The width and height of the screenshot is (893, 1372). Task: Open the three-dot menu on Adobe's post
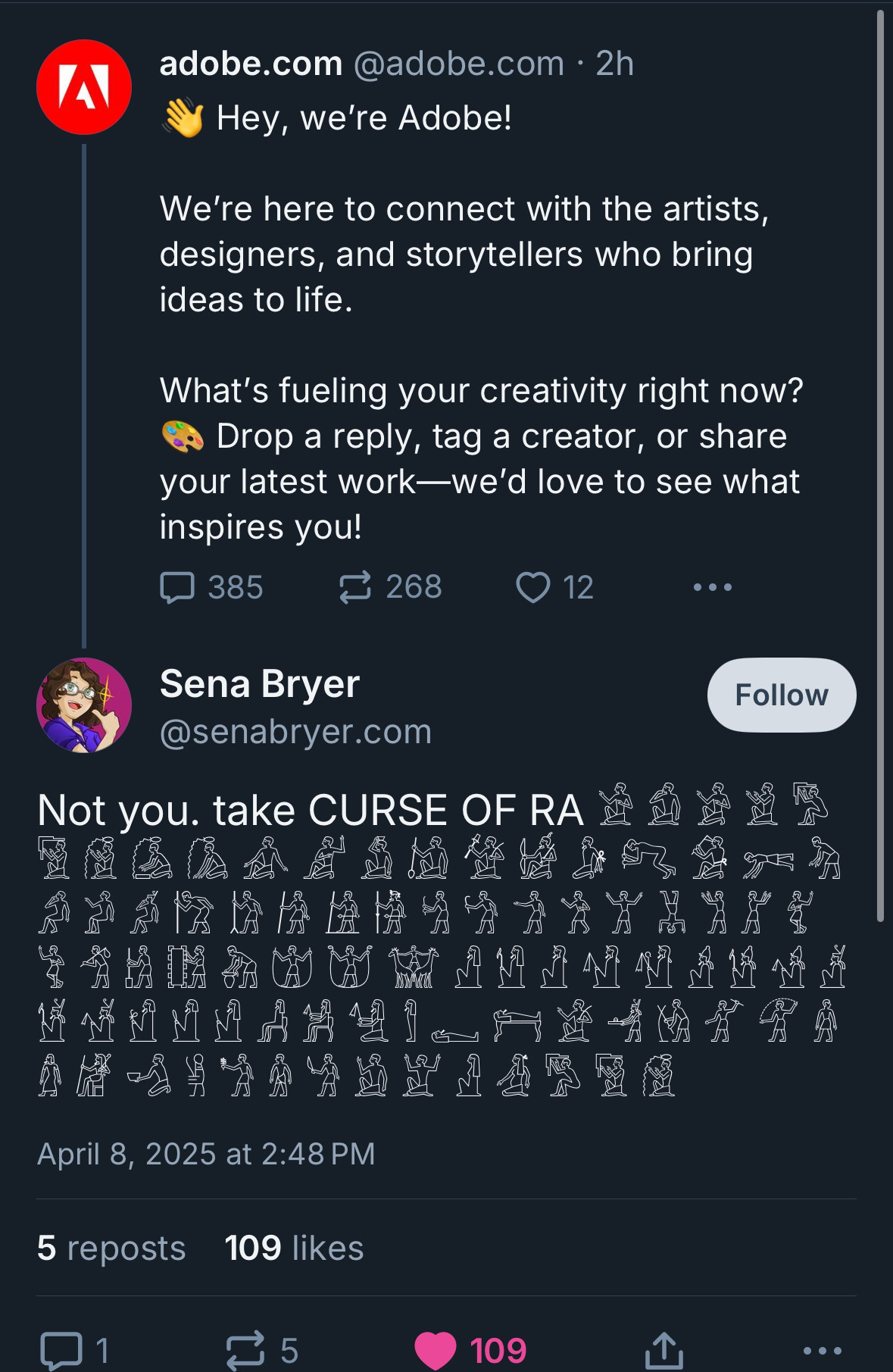(712, 587)
